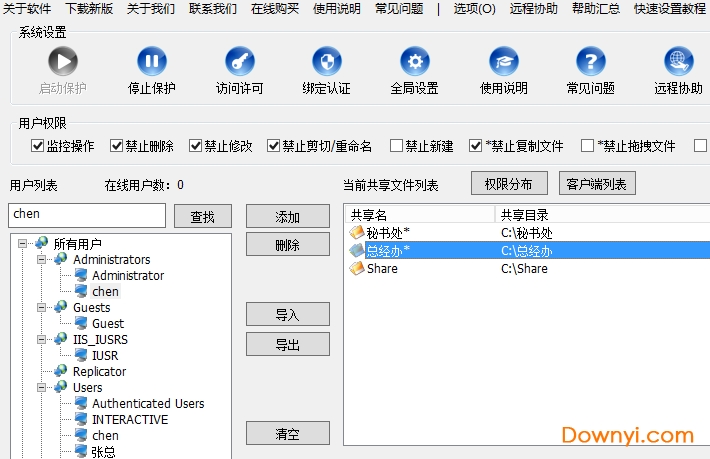Open the 在线购买 menu
This screenshot has width=710, height=459.
(x=275, y=9)
